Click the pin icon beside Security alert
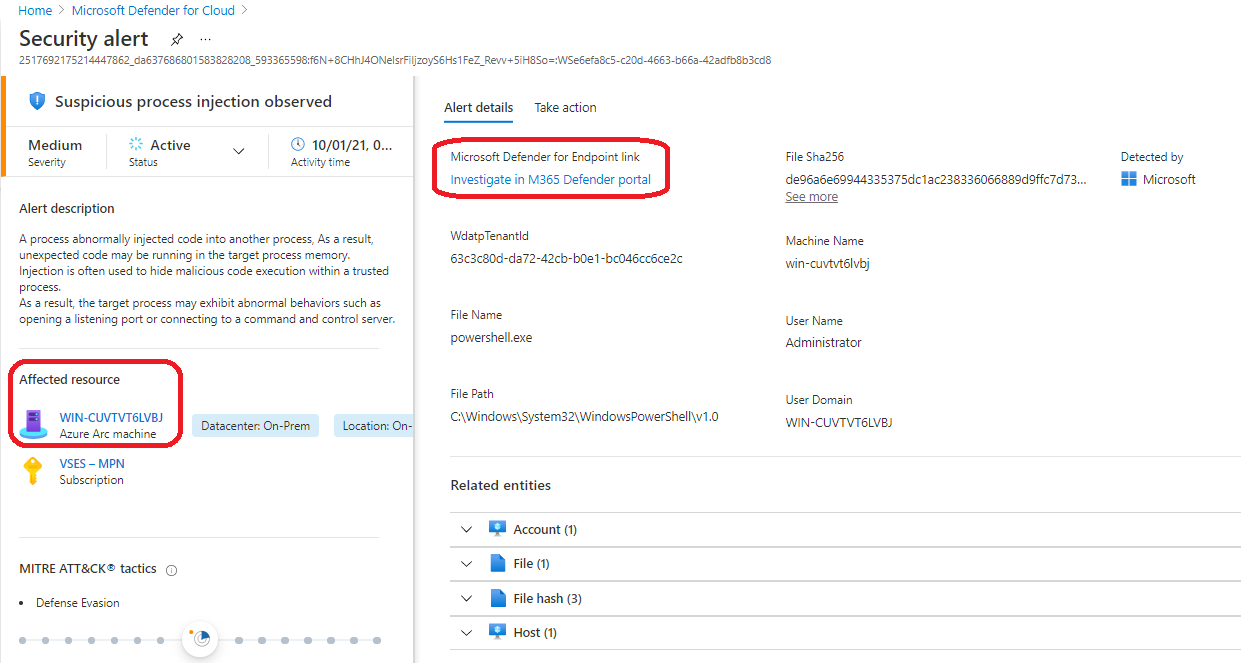Viewport: 1241px width, 663px height. [x=177, y=40]
